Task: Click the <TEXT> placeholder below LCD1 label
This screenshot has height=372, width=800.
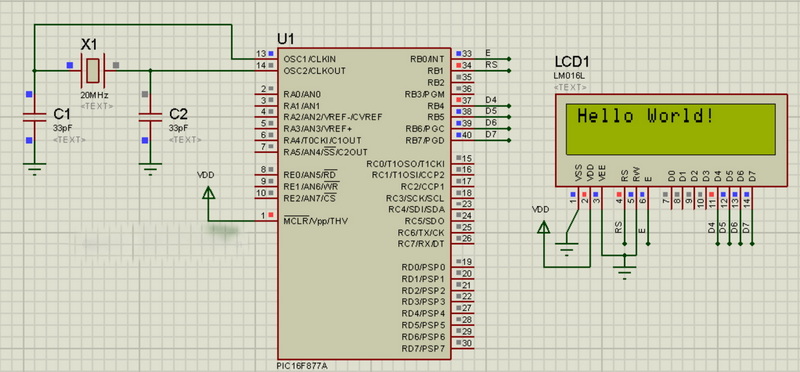Action: pos(570,87)
